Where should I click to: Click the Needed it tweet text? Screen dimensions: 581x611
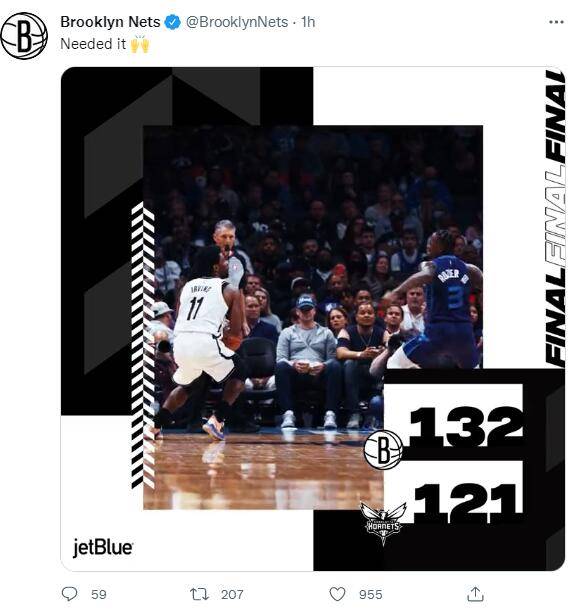(93, 44)
